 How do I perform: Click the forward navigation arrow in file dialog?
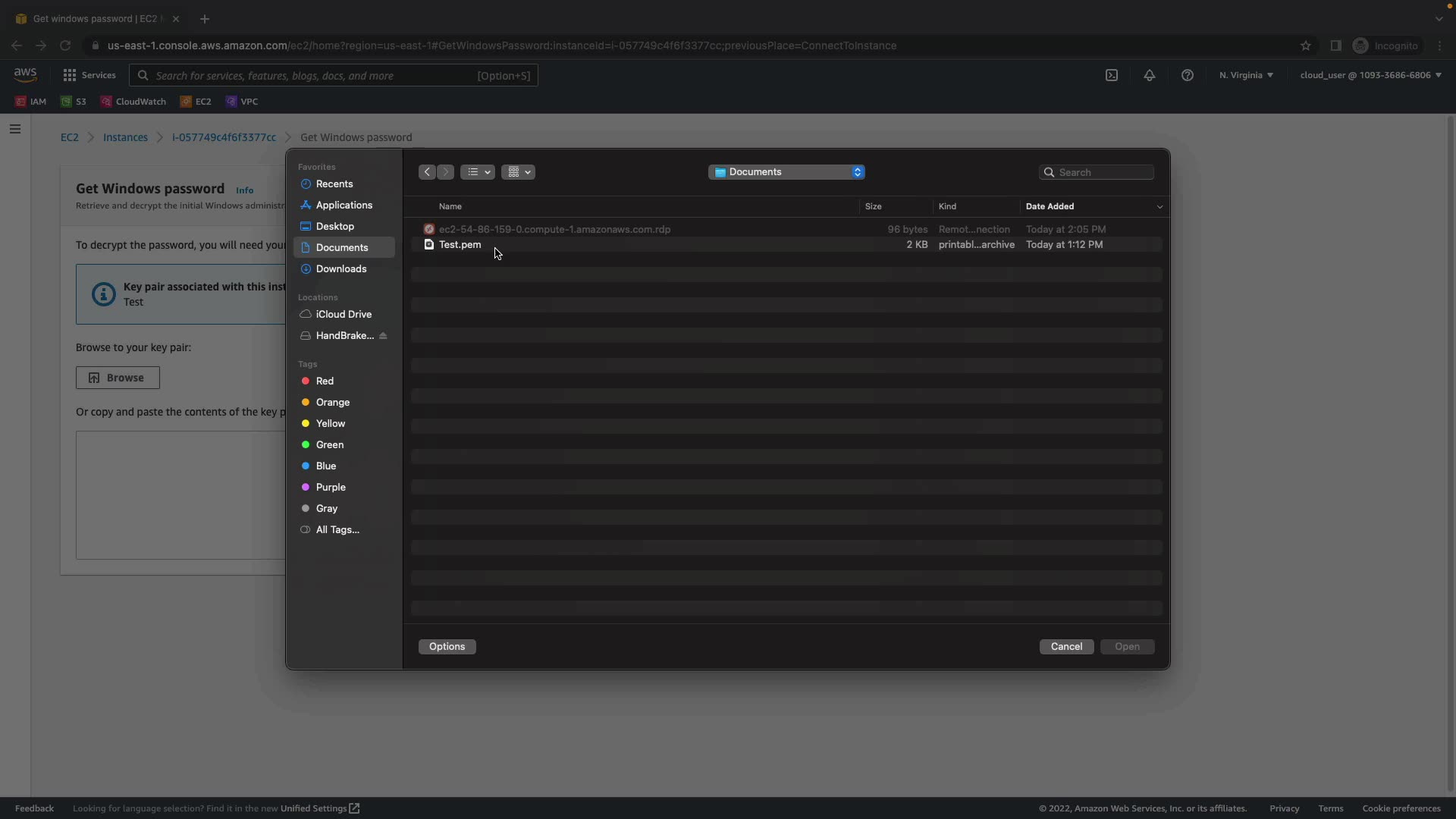pos(446,172)
